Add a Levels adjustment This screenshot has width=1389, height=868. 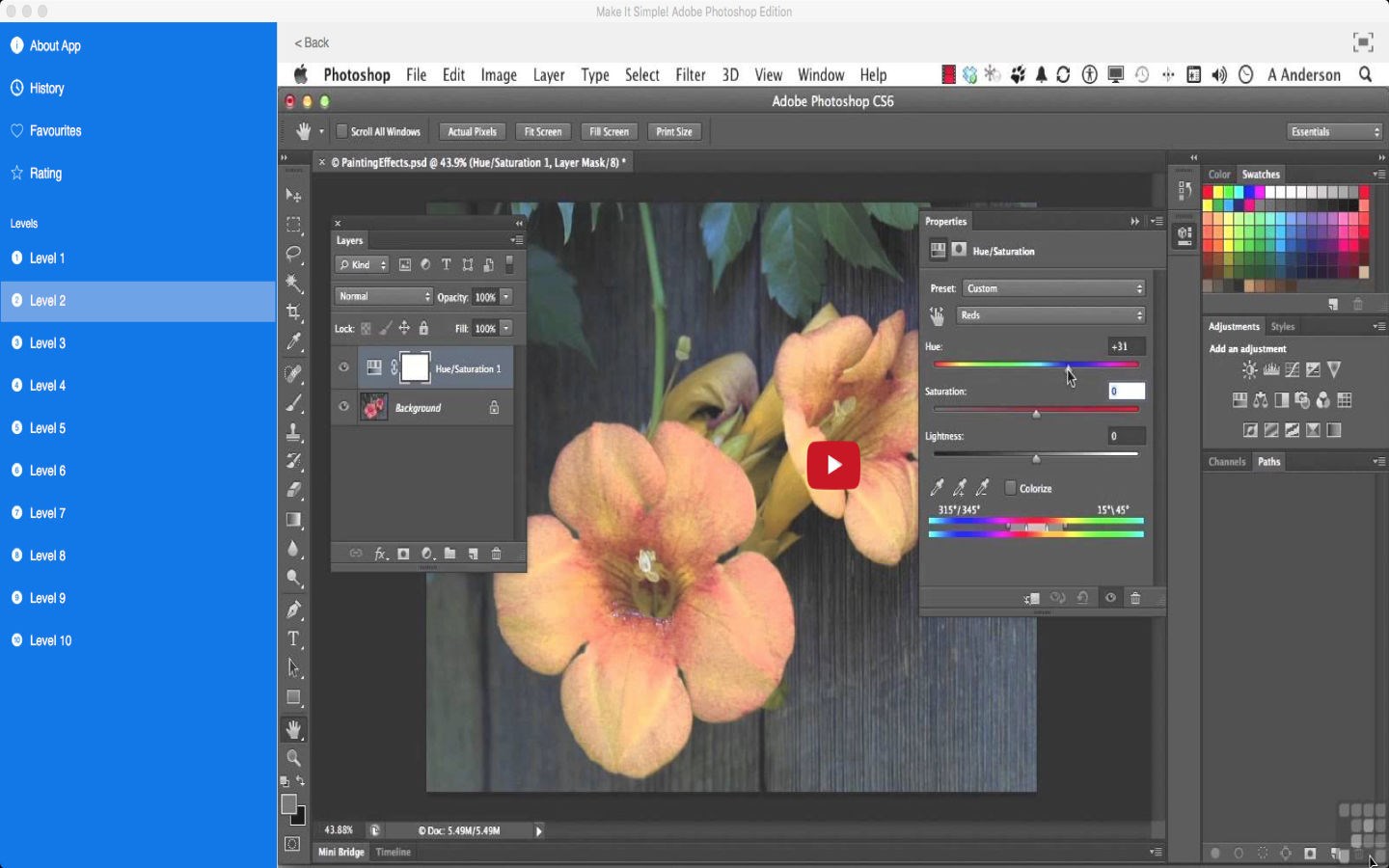click(x=1271, y=369)
